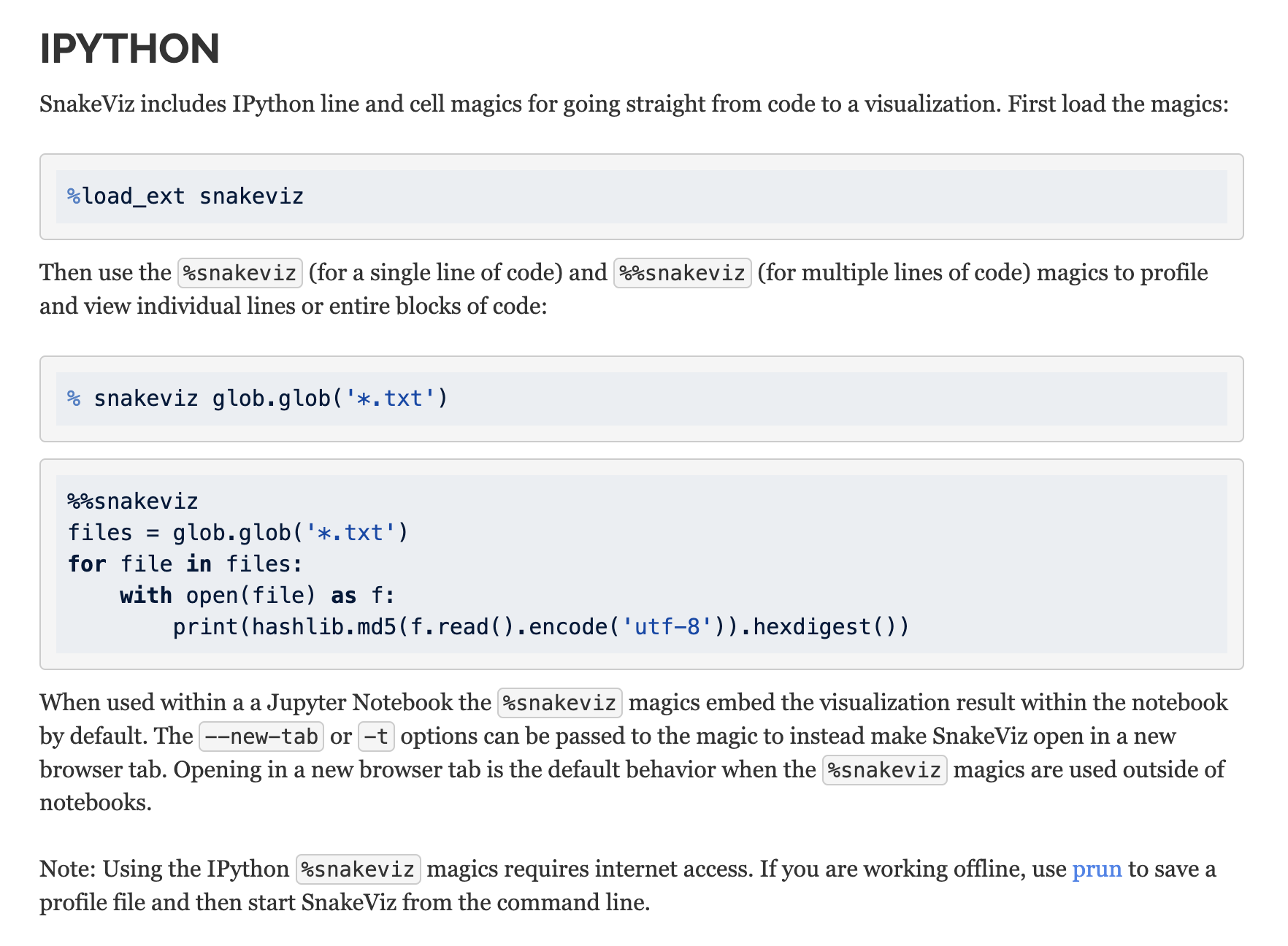Click the 'SnakeViz includes IPython' intro paragraph

634,104
